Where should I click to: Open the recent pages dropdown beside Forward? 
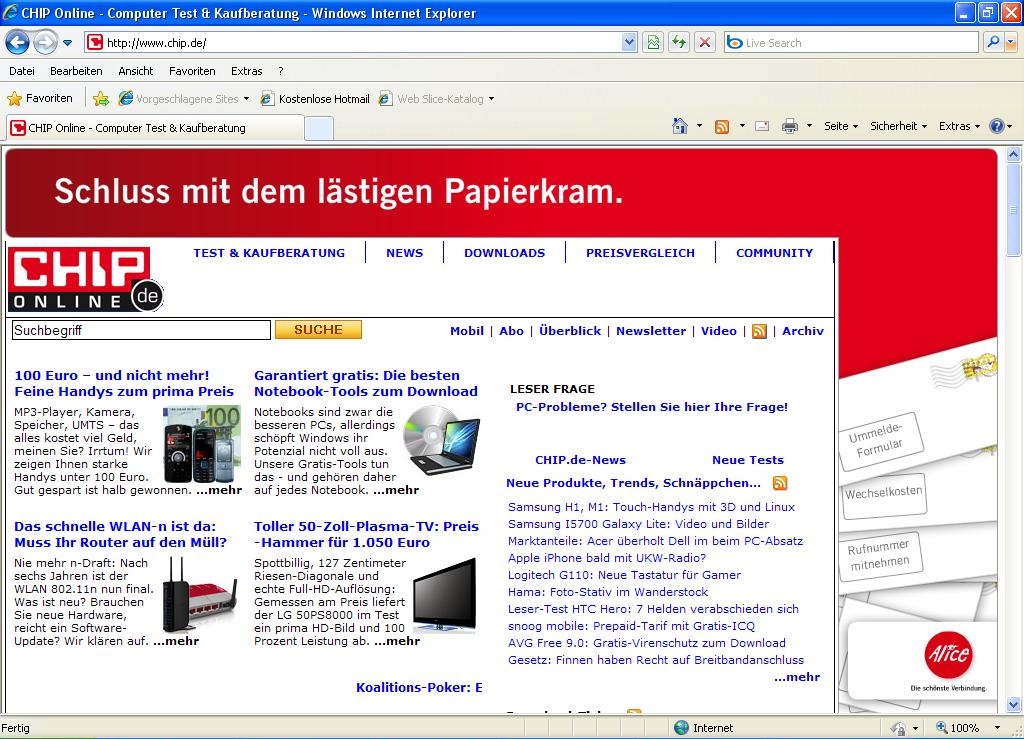(67, 43)
